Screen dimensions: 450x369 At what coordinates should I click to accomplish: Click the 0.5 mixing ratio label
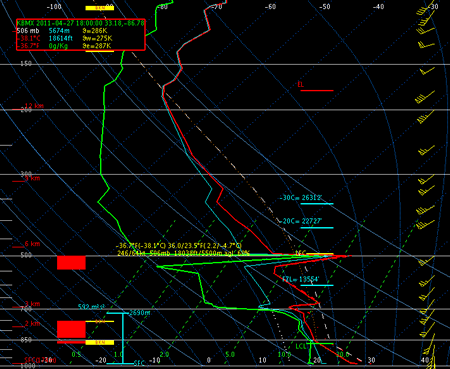(x=76, y=355)
